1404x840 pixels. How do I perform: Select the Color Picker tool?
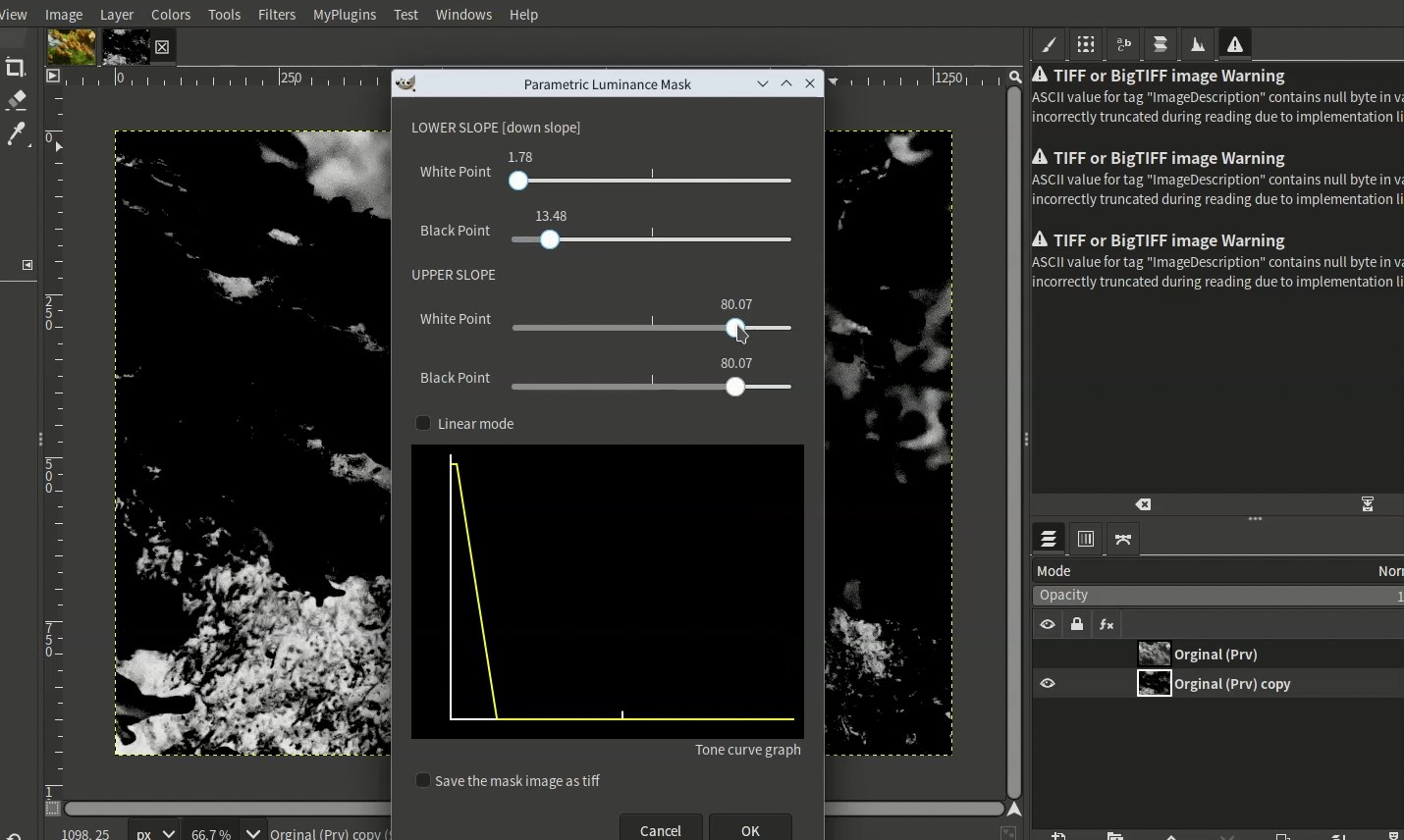tap(16, 133)
